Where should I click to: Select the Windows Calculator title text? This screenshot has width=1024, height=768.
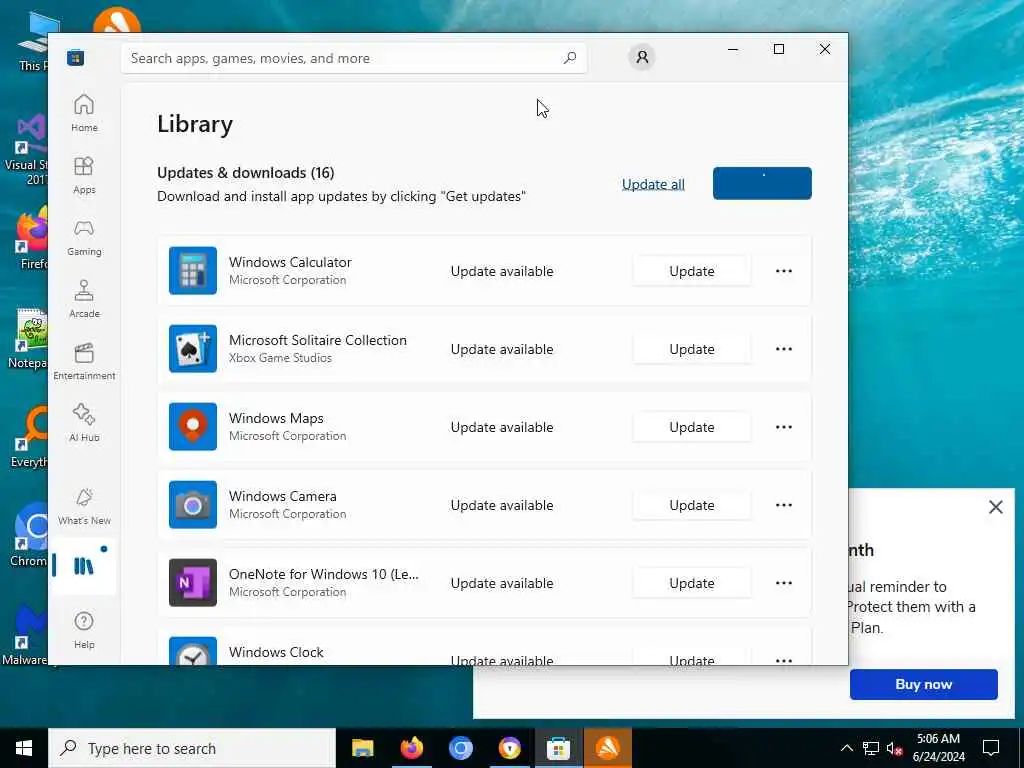pos(290,262)
